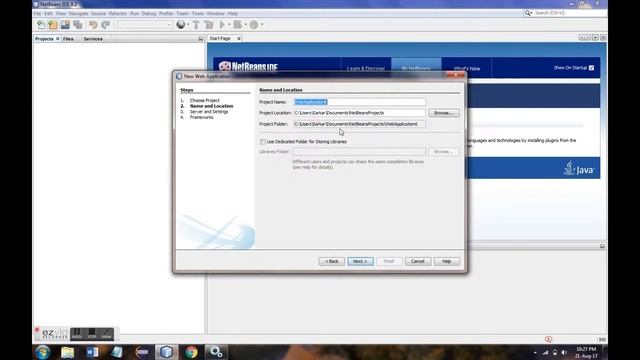The width and height of the screenshot is (640, 360).
Task: Toggle the Show On Startup checkbox
Action: coord(591,68)
